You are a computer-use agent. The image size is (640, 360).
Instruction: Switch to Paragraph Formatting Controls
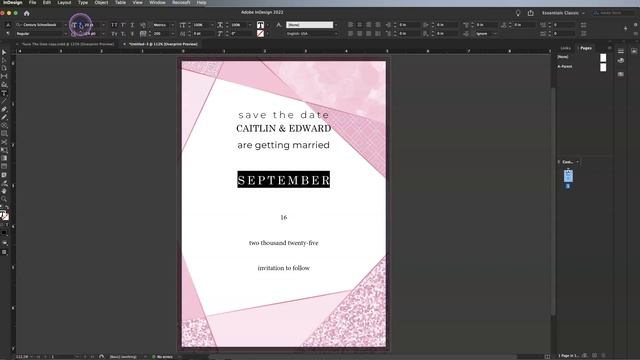pyautogui.click(x=8, y=33)
